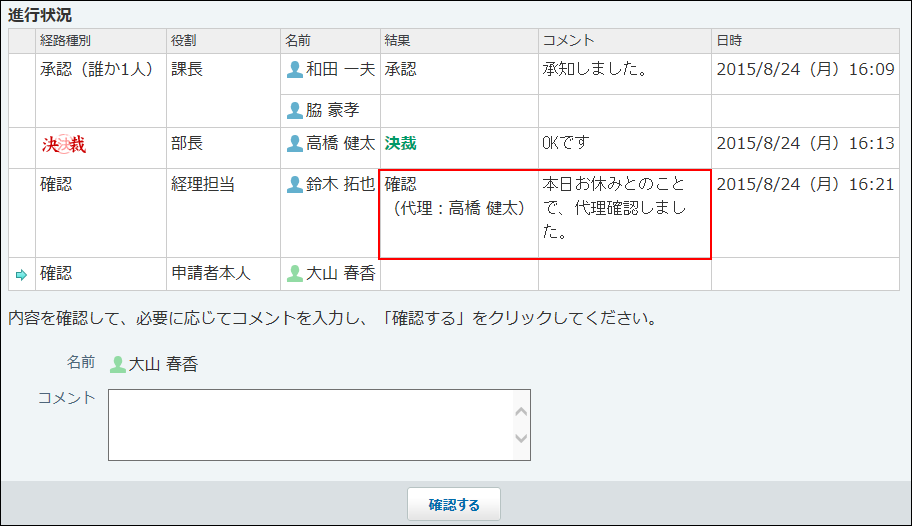
Task: Click the comment 承知しました。
Action: pyautogui.click(x=595, y=69)
